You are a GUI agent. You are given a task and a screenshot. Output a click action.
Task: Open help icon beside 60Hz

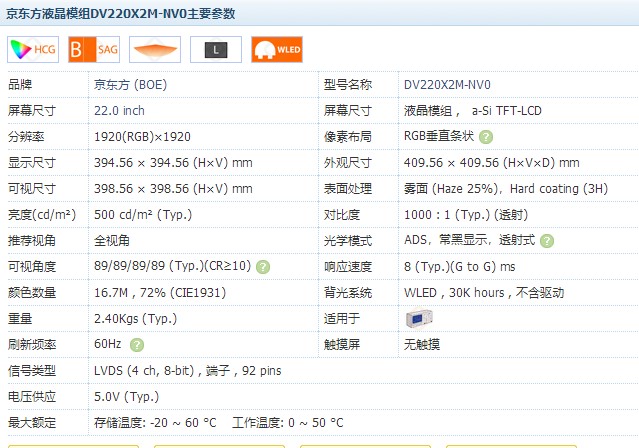(137, 345)
